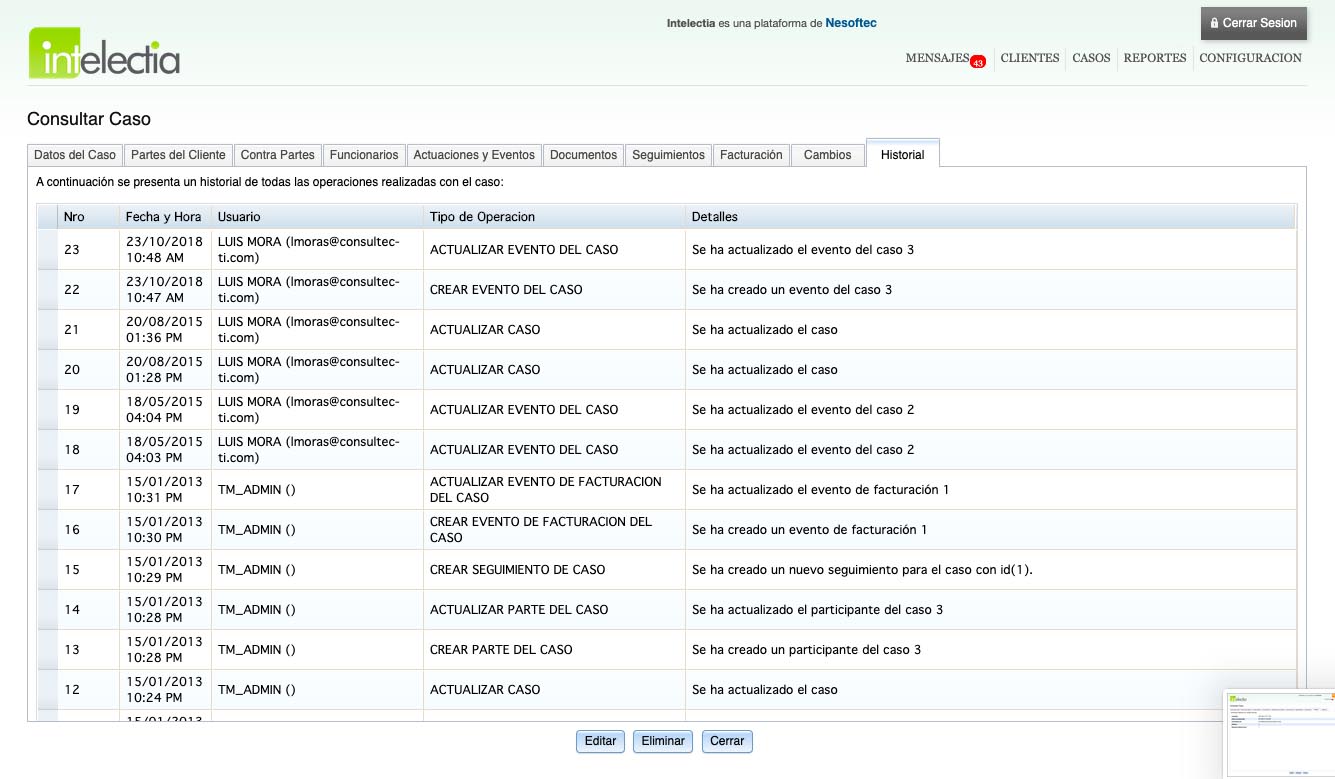Switch to the Datos del Caso tab
The width and height of the screenshot is (1335, 779).
[75, 155]
